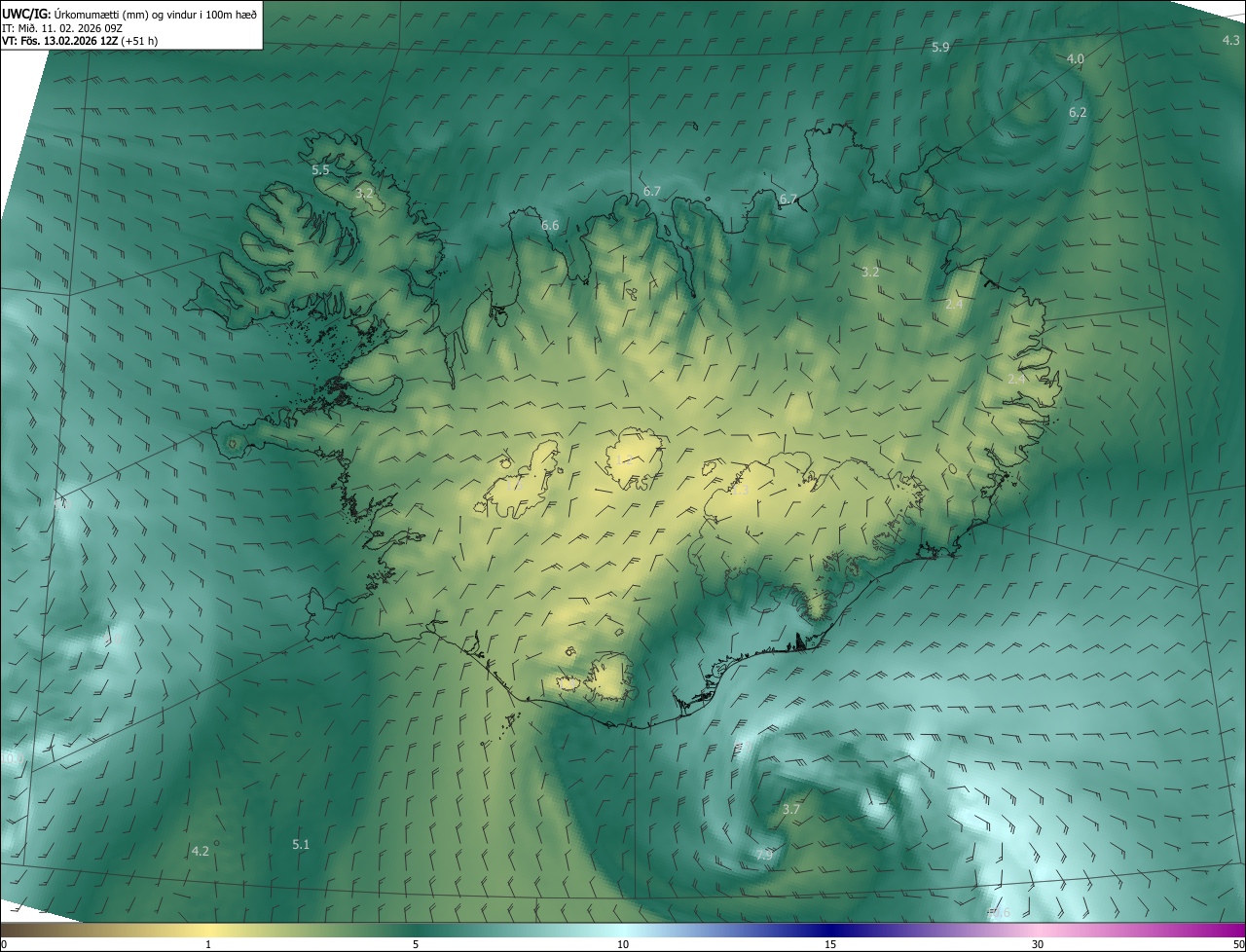
Task: Click the "4.0" value label on the map
Action: pos(1075,58)
